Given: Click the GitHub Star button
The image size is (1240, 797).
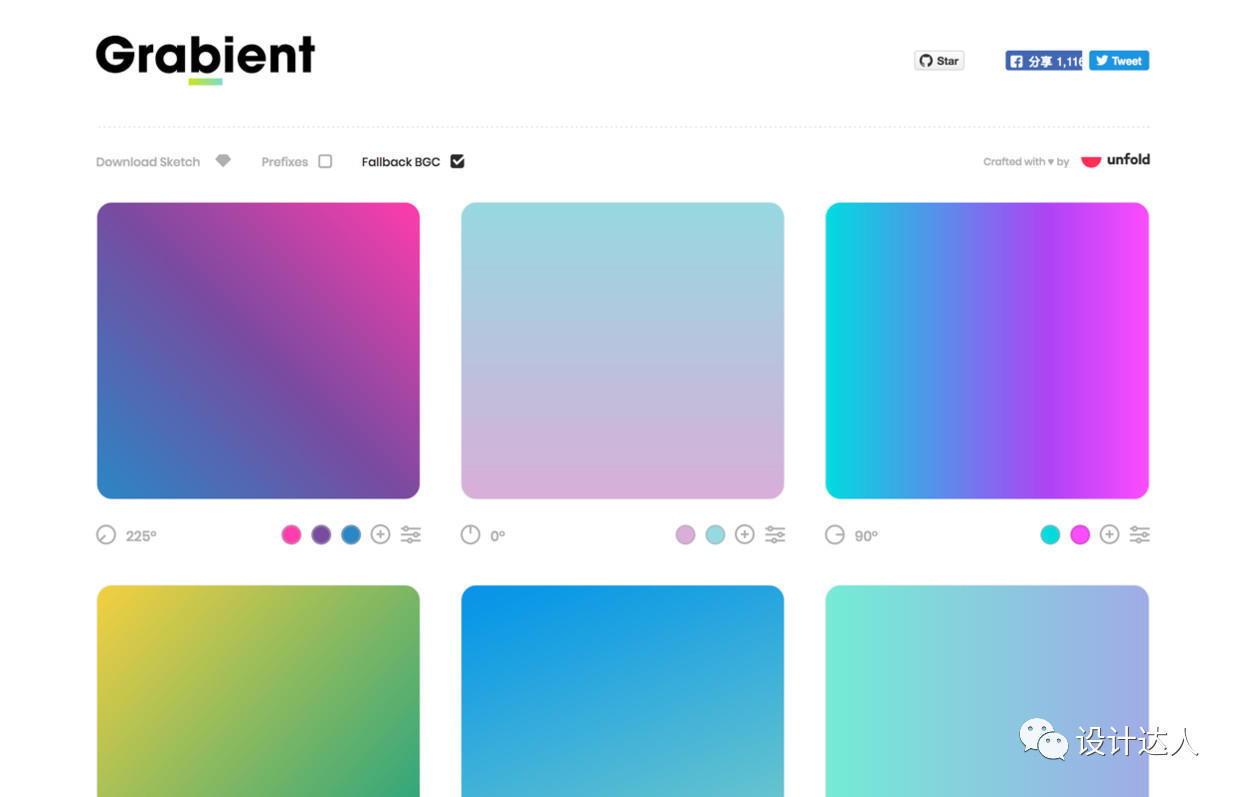Looking at the screenshot, I should [x=939, y=61].
